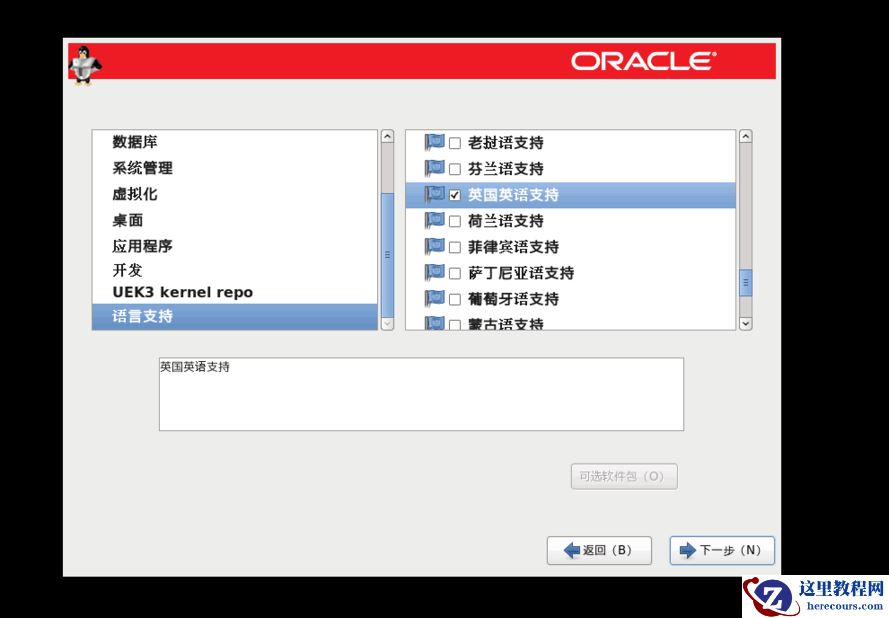Viewport: 889px width, 618px height.
Task: Click the blue back arrow icon on 返回
Action: tap(572, 550)
